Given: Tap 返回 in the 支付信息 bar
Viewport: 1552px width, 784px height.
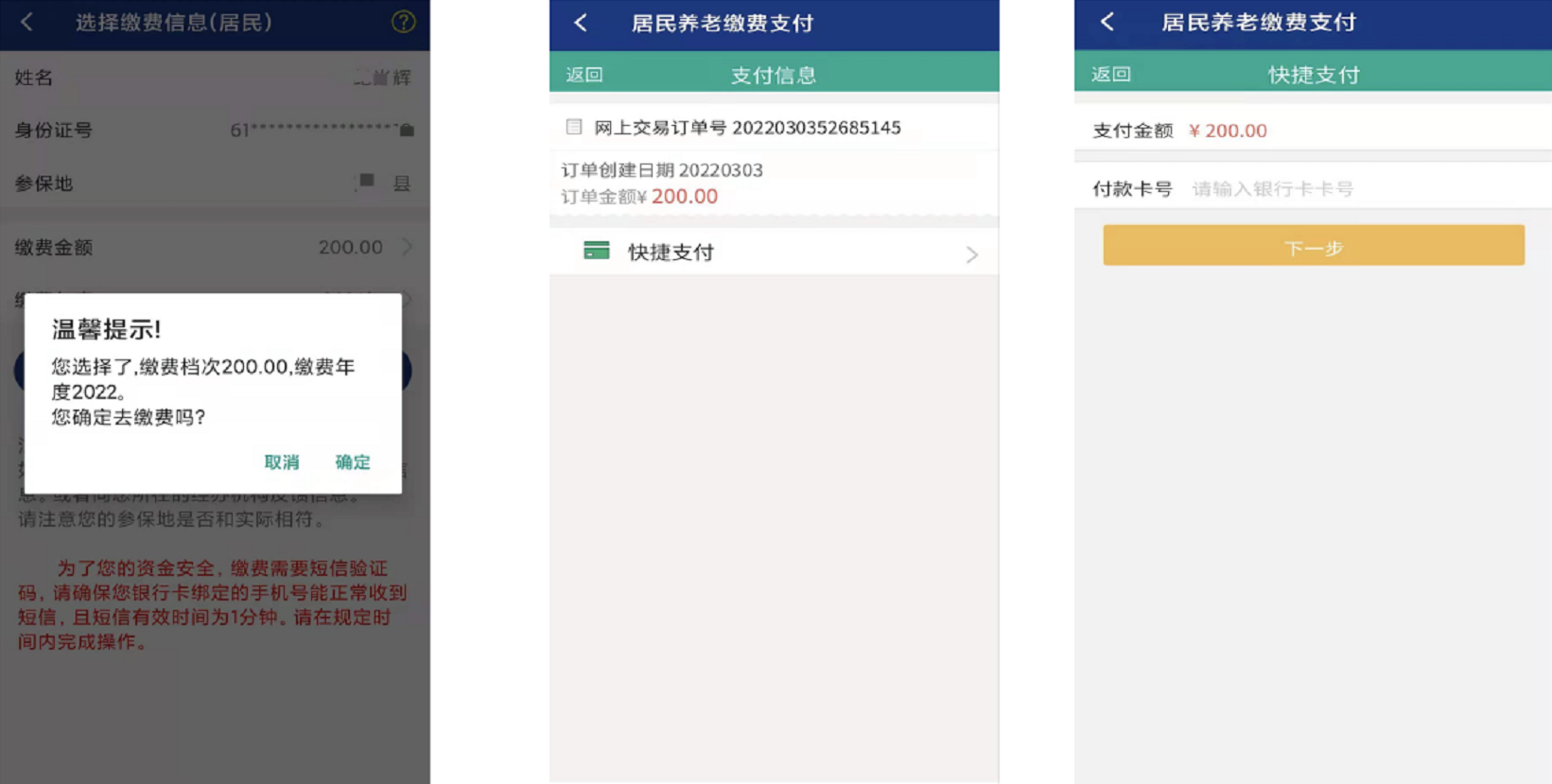Looking at the screenshot, I should pos(584,75).
